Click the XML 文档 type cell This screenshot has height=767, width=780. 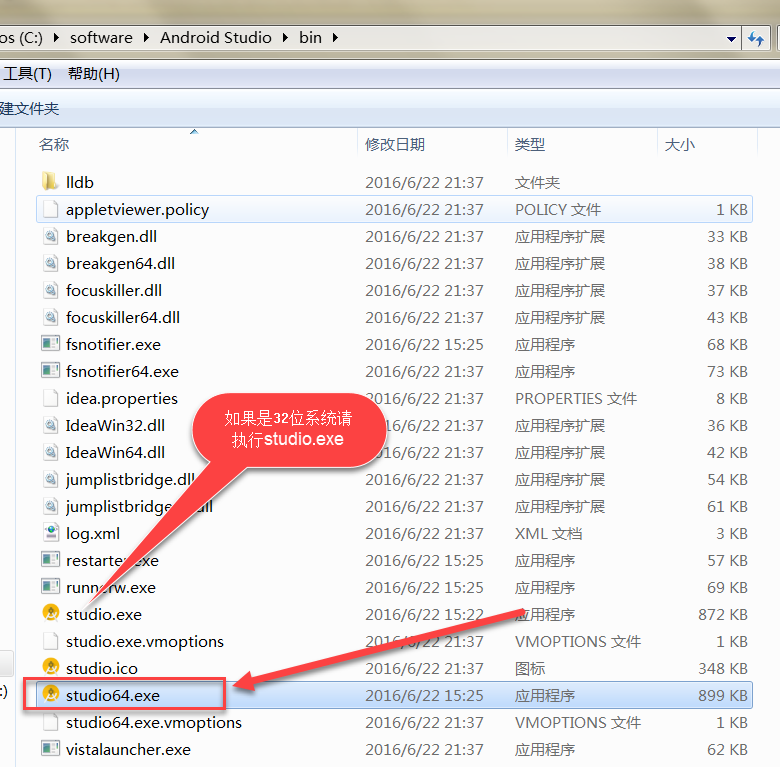click(548, 534)
